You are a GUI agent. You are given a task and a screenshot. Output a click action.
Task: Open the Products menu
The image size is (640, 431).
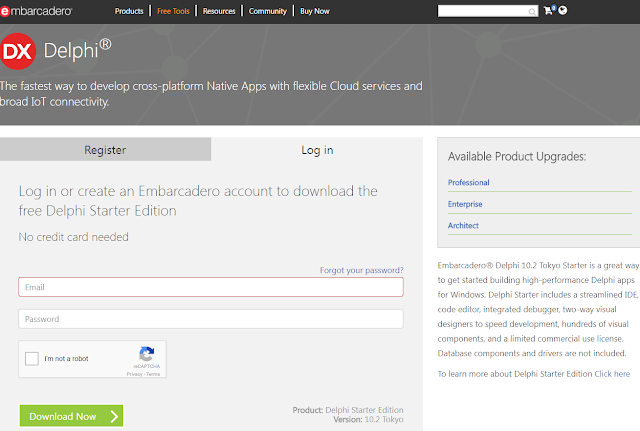[x=129, y=11]
